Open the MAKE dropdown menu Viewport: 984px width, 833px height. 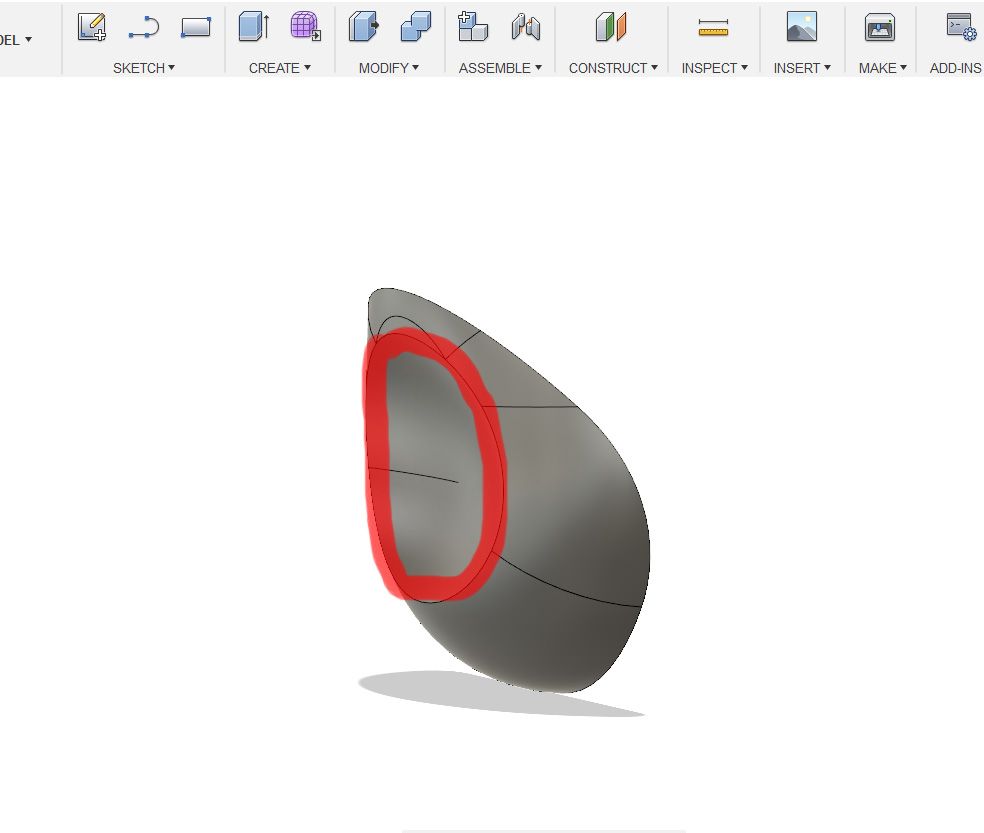click(882, 68)
